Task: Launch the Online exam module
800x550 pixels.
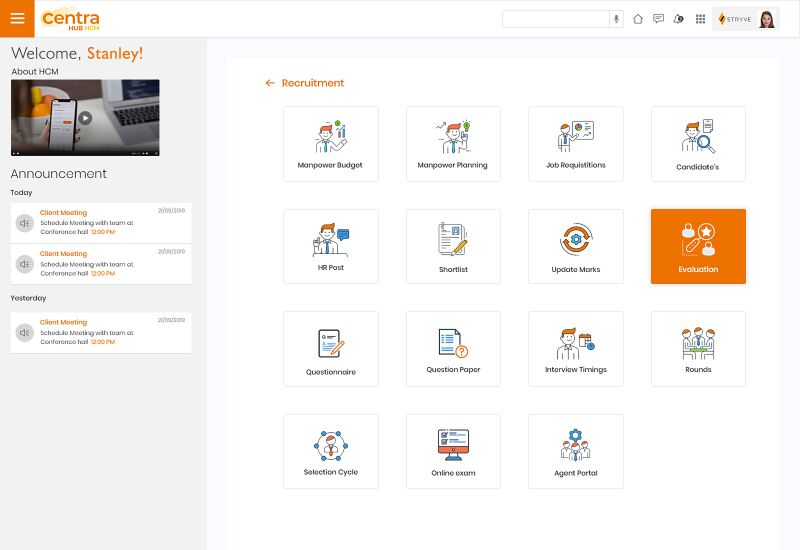Action: tap(453, 451)
